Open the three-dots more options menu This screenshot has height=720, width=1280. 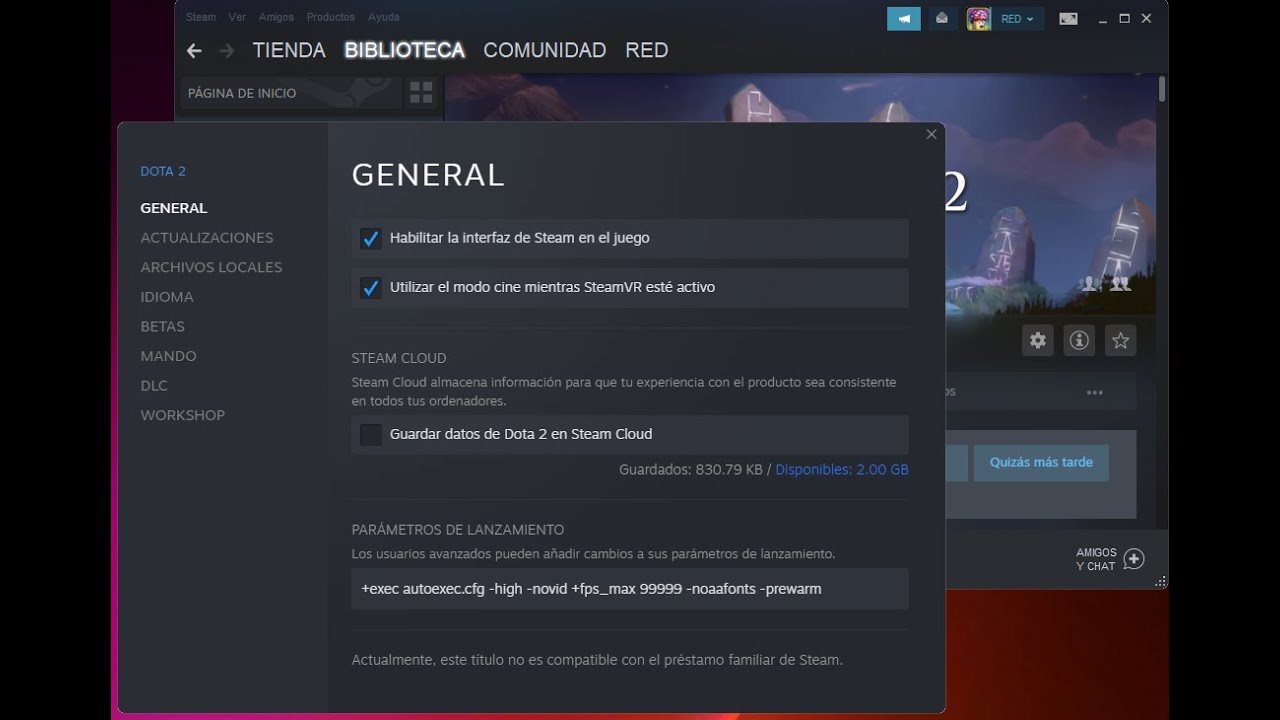1095,392
